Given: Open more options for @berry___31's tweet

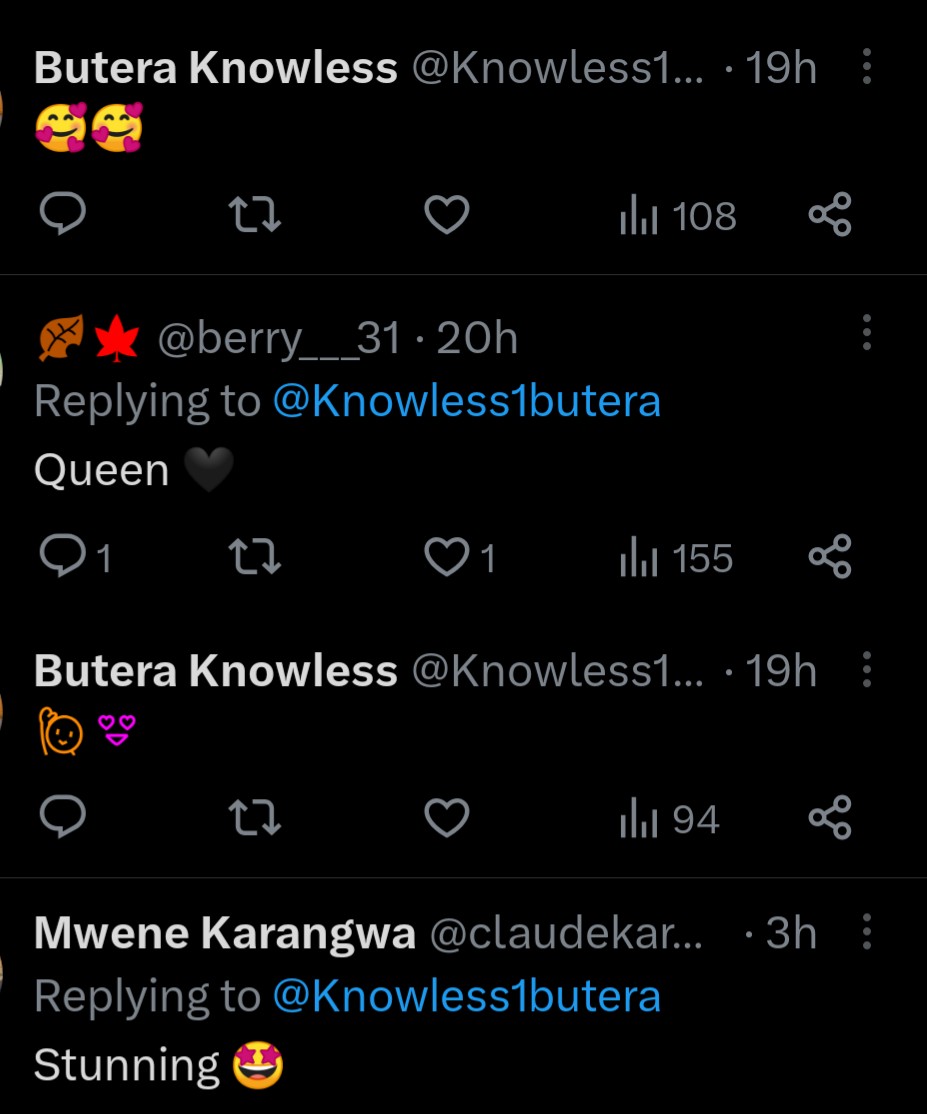Looking at the screenshot, I should tap(866, 331).
